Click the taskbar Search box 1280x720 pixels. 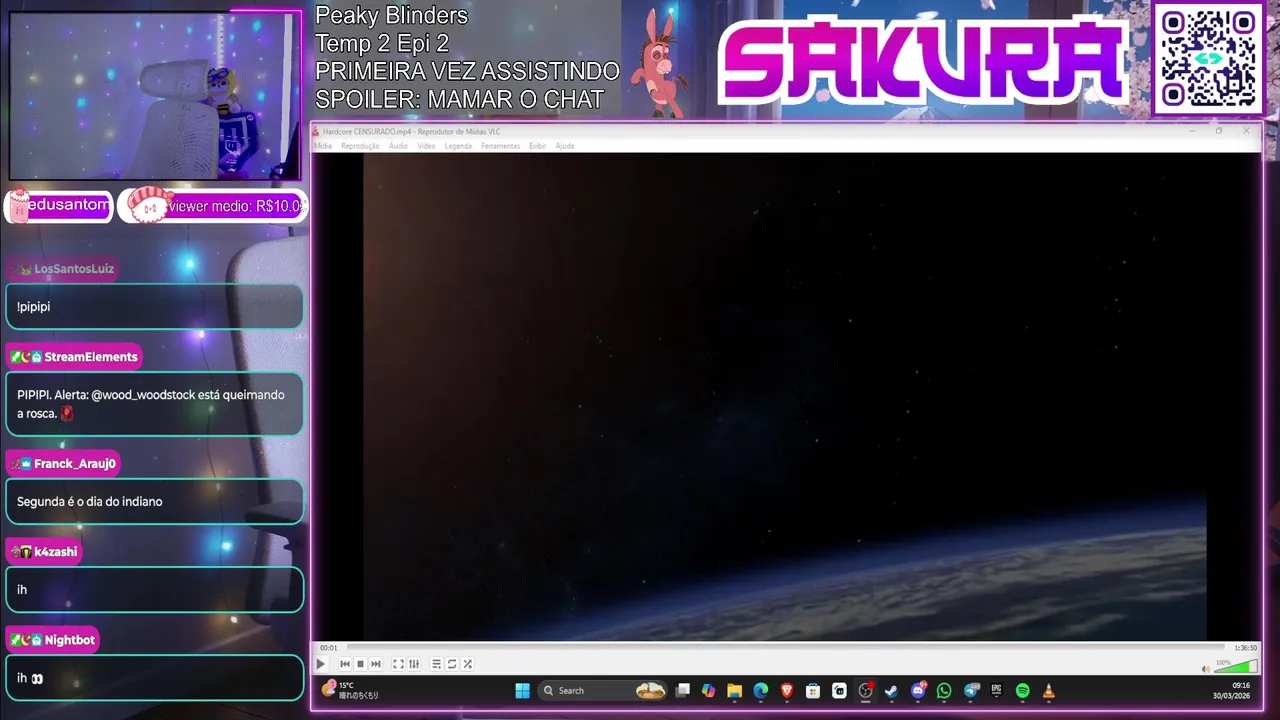point(602,690)
